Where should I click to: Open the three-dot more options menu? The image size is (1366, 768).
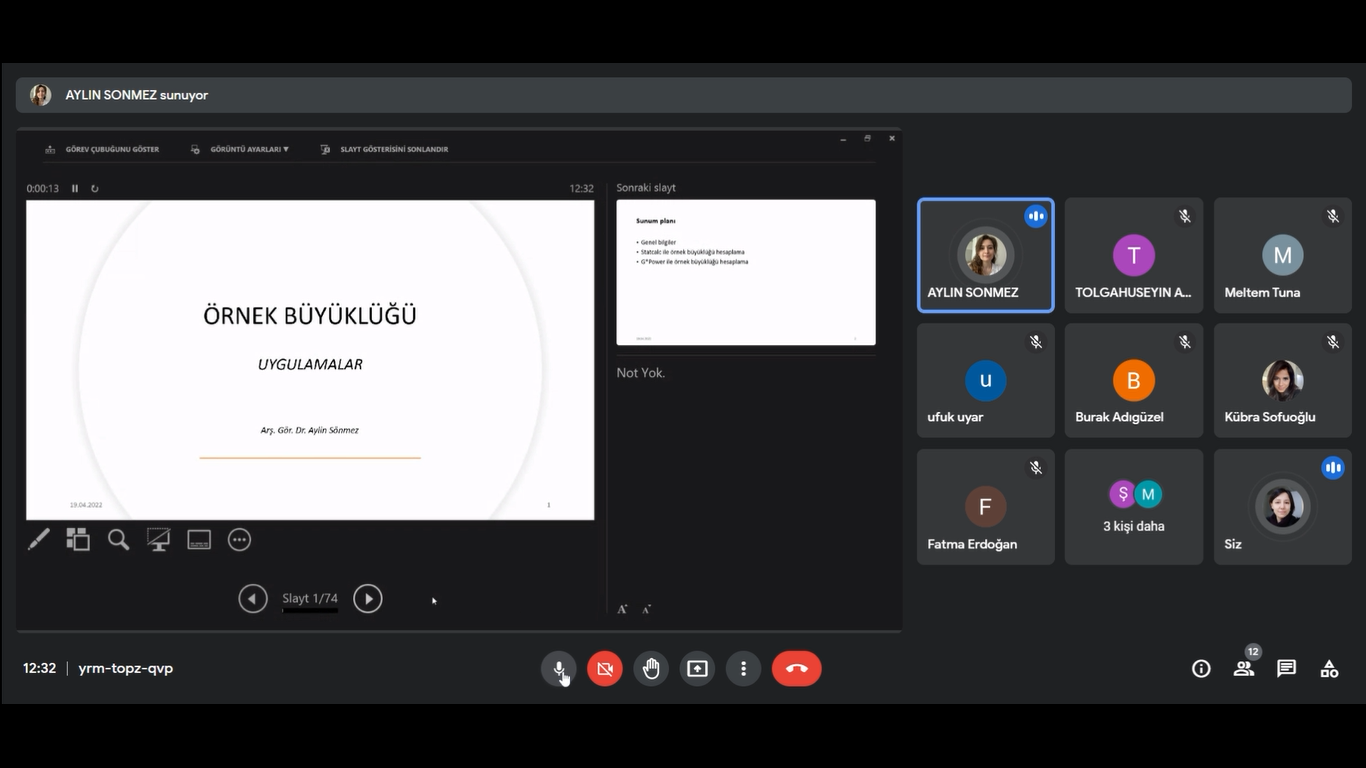(743, 669)
